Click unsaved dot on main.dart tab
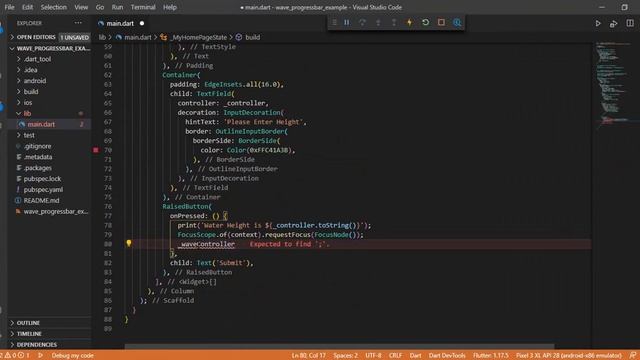 click(142, 24)
